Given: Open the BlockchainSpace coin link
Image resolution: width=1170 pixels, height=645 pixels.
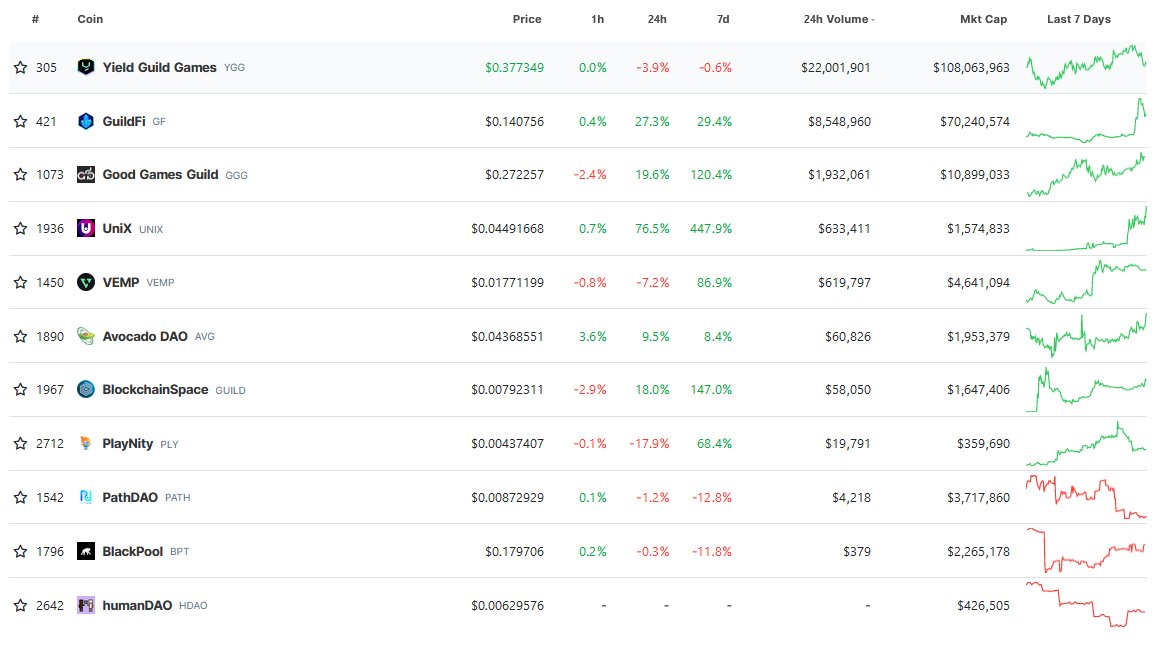Looking at the screenshot, I should (155, 390).
